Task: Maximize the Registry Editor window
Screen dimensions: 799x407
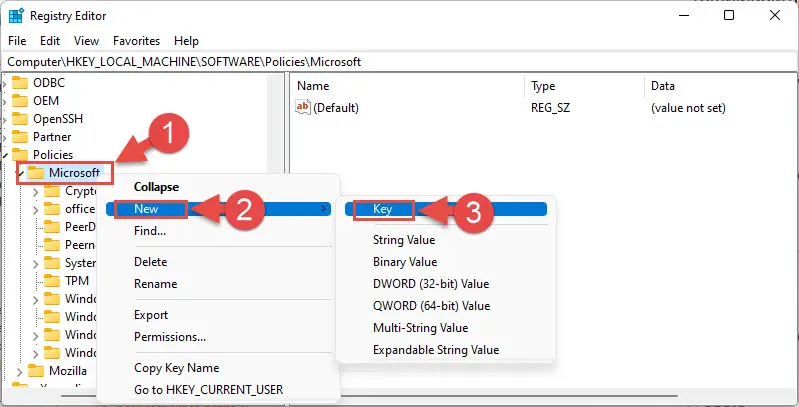Action: coord(729,16)
